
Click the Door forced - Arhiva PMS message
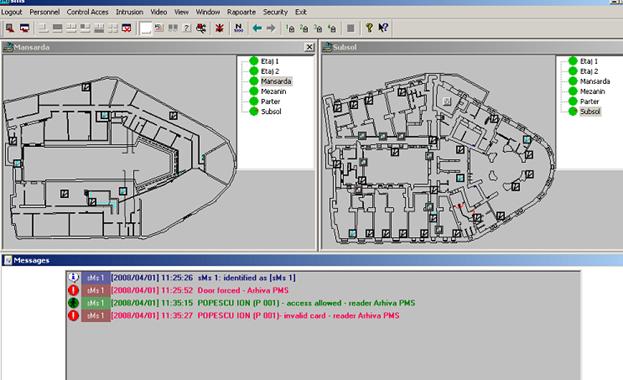[243, 291]
